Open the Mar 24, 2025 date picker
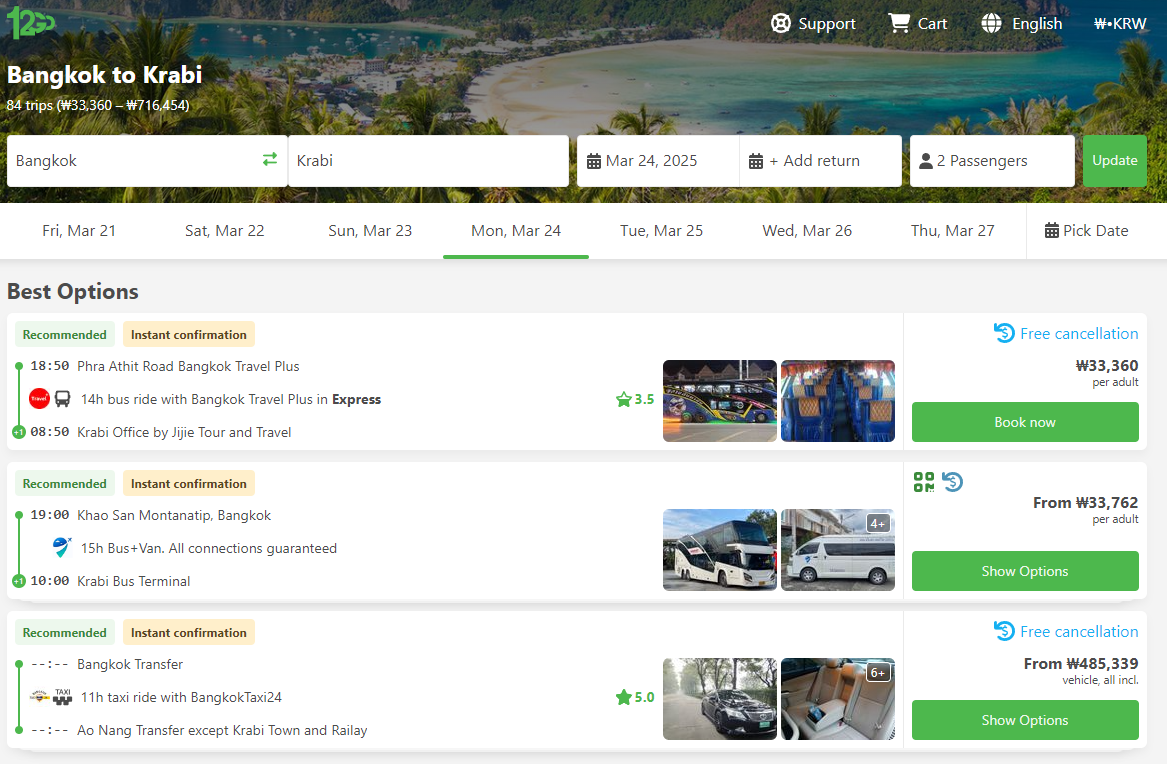Viewport: 1167px width, 764px height. (x=658, y=161)
